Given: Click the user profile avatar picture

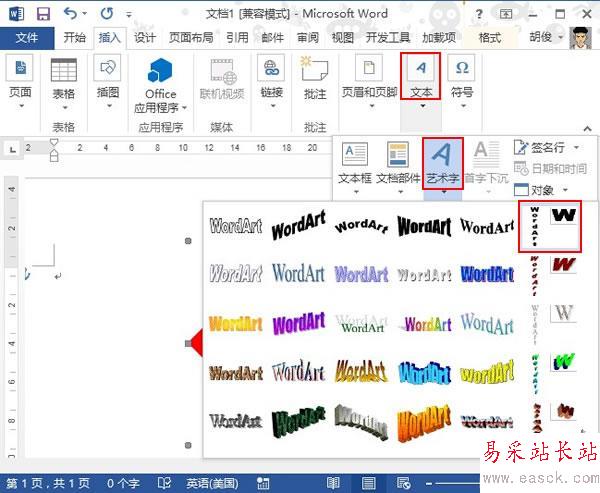Looking at the screenshot, I should pos(580,38).
